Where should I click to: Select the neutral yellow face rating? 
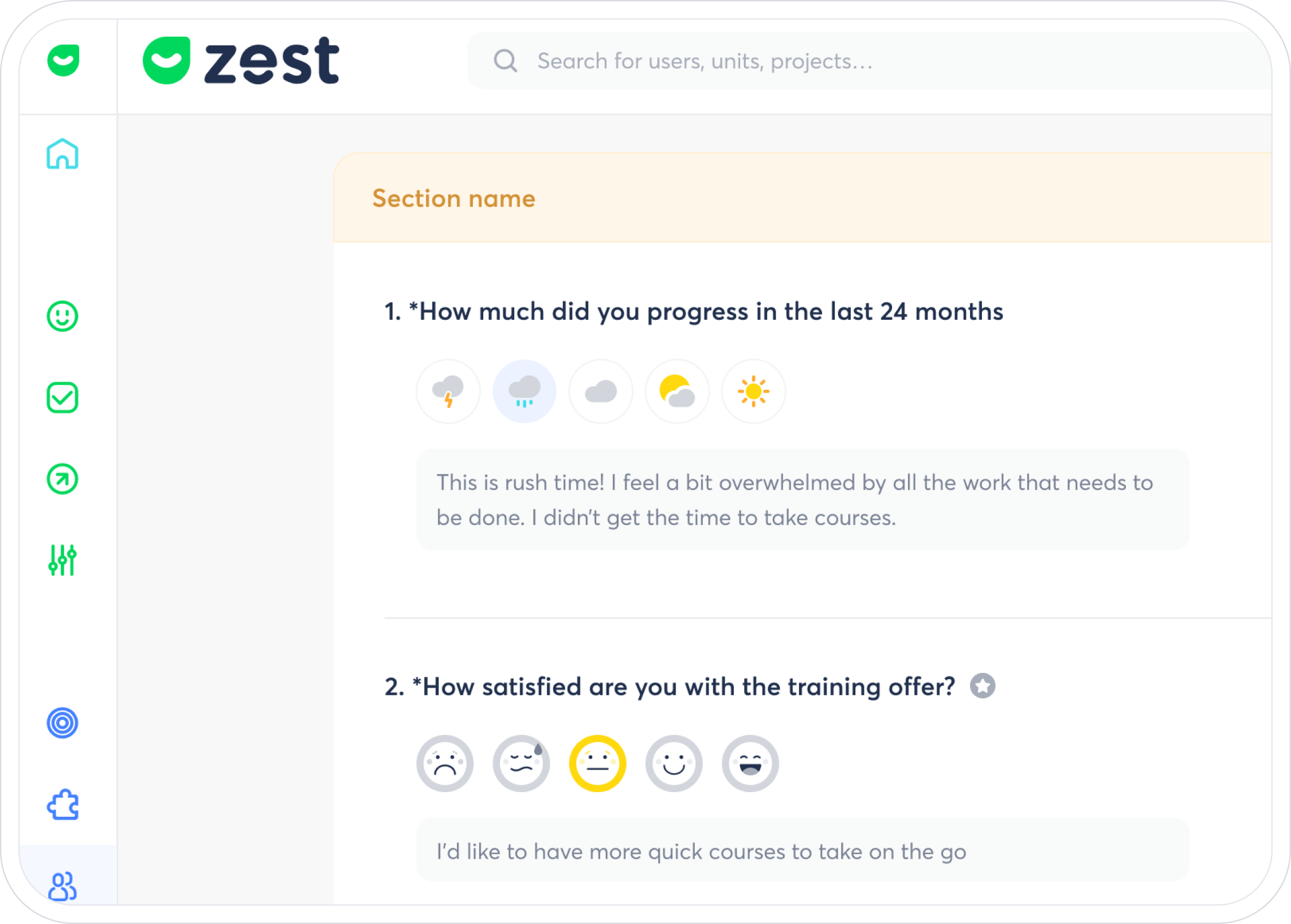[x=597, y=764]
